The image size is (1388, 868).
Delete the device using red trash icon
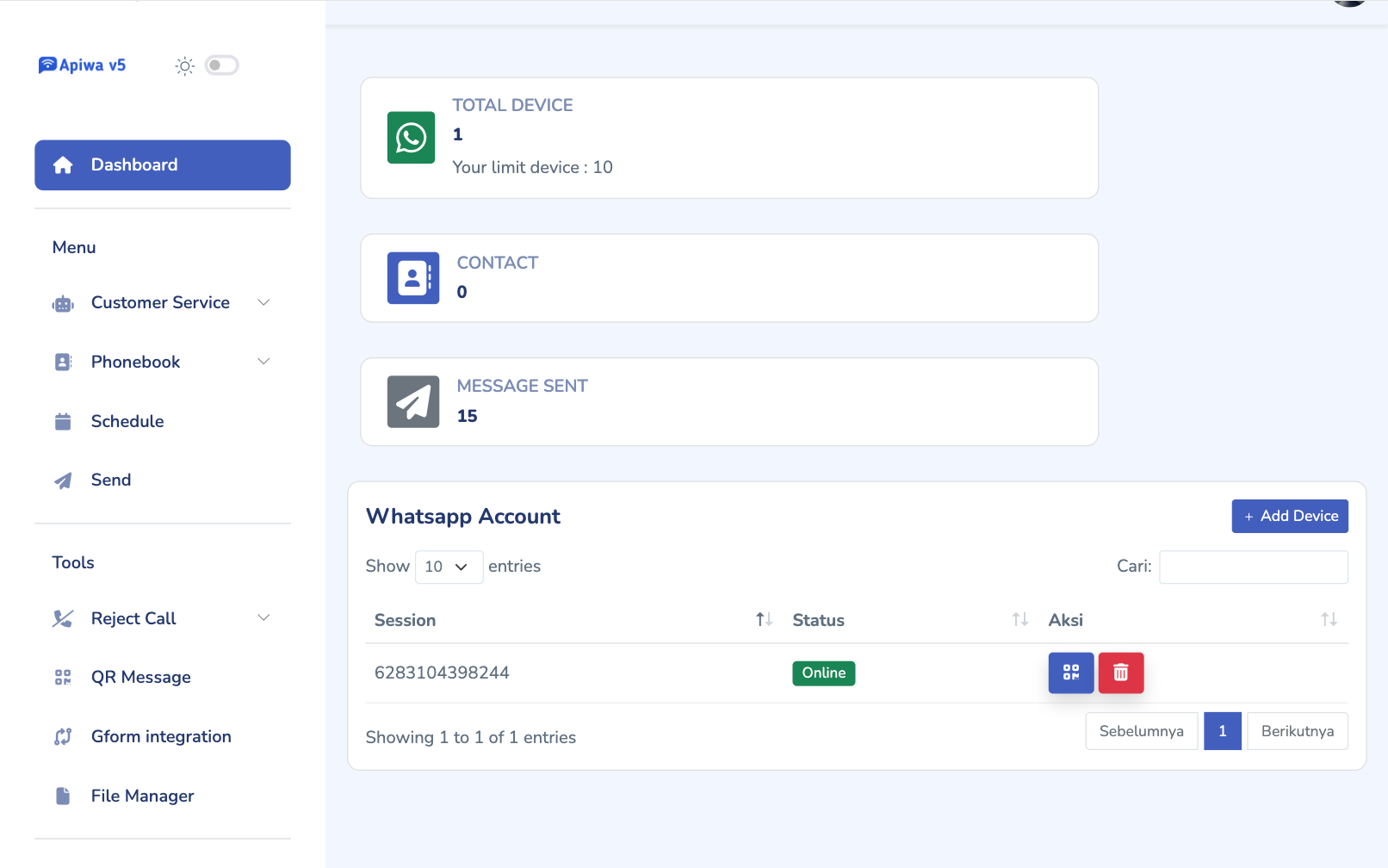coord(1120,673)
